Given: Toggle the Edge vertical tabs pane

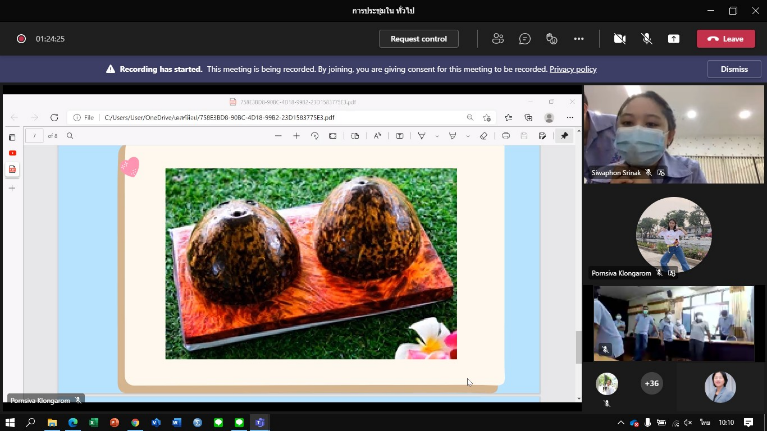Looking at the screenshot, I should pos(12,137).
